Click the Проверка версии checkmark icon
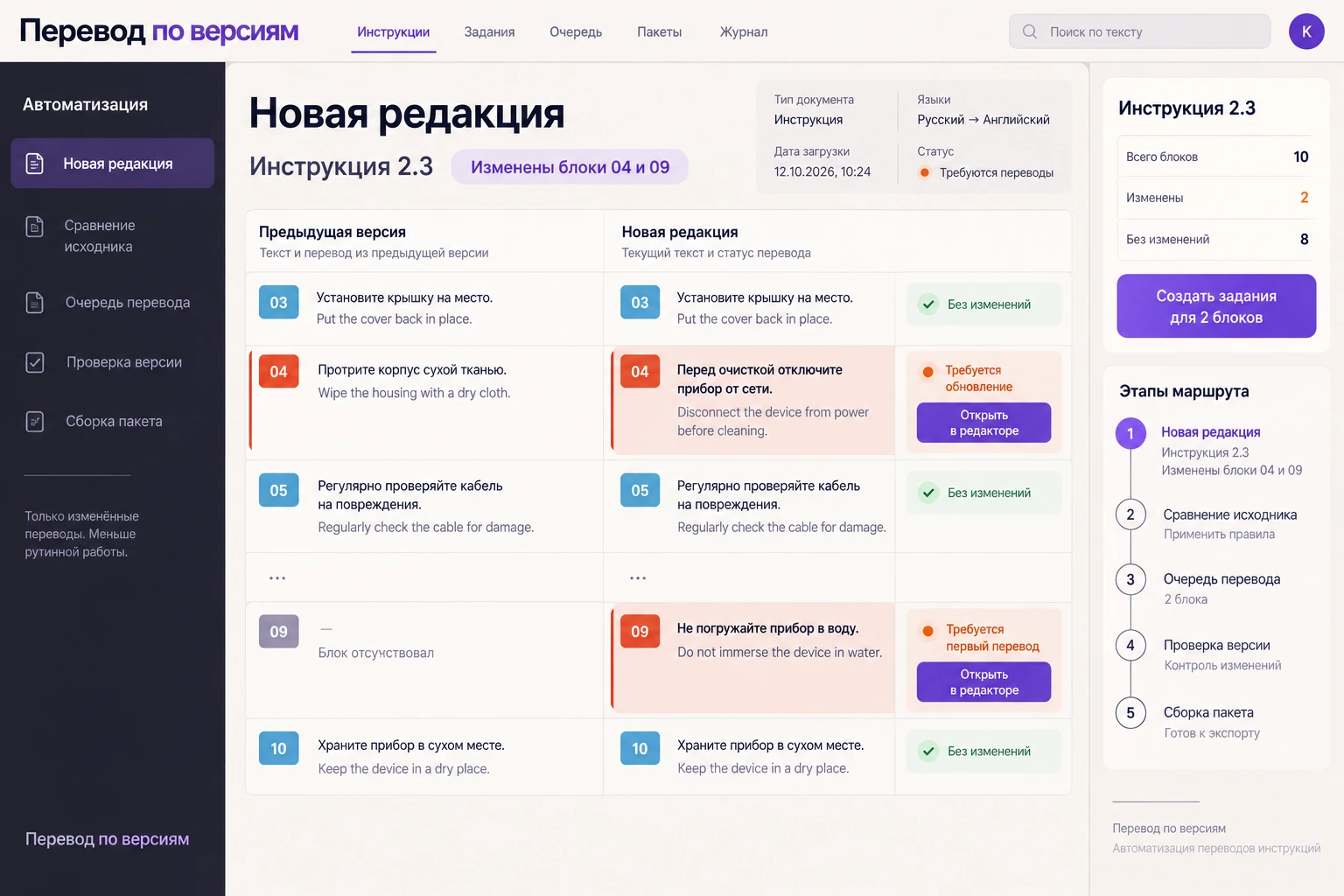Viewport: 1344px width, 896px height. [35, 362]
